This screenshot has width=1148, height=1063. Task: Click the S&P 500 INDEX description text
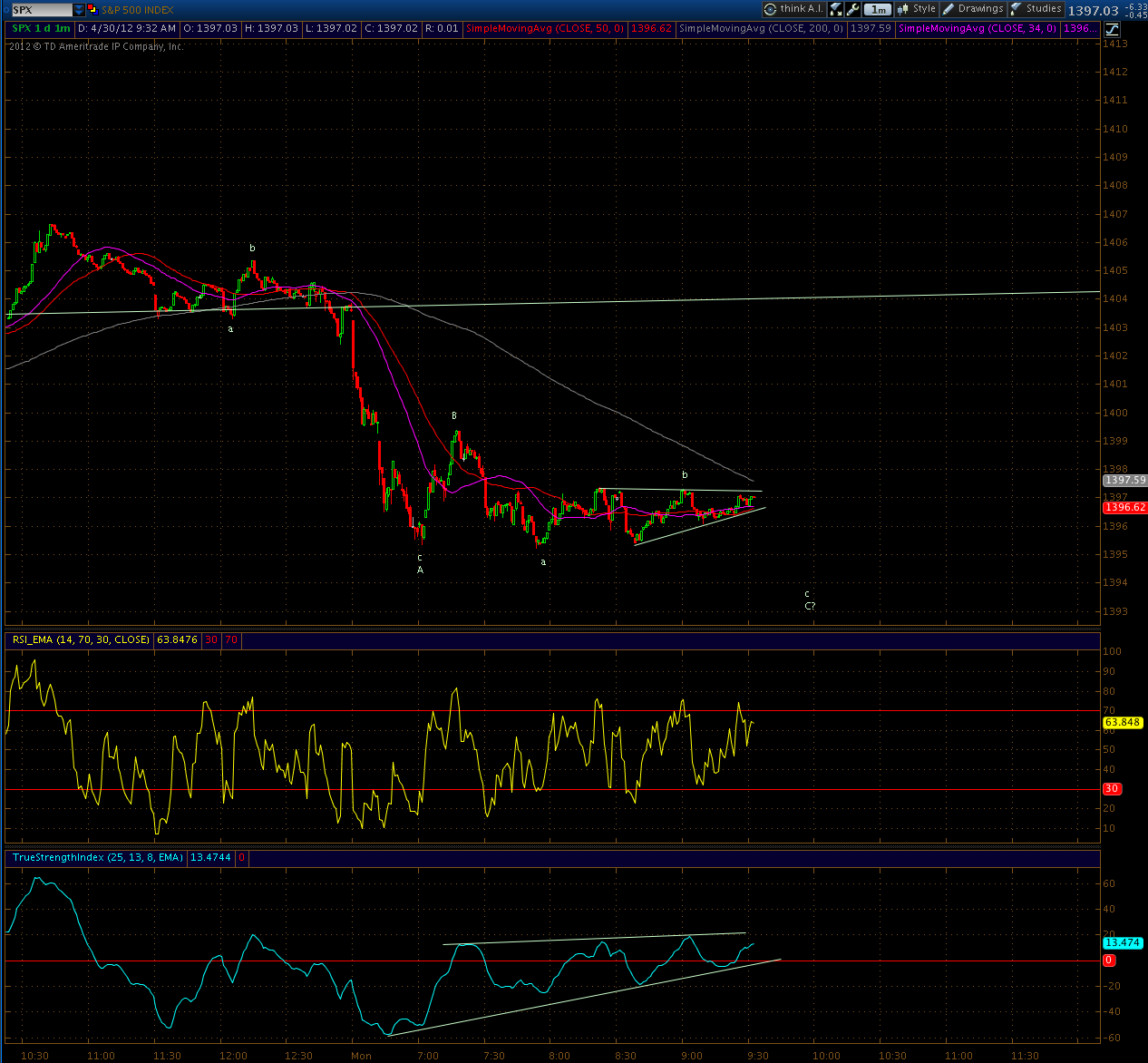138,10
